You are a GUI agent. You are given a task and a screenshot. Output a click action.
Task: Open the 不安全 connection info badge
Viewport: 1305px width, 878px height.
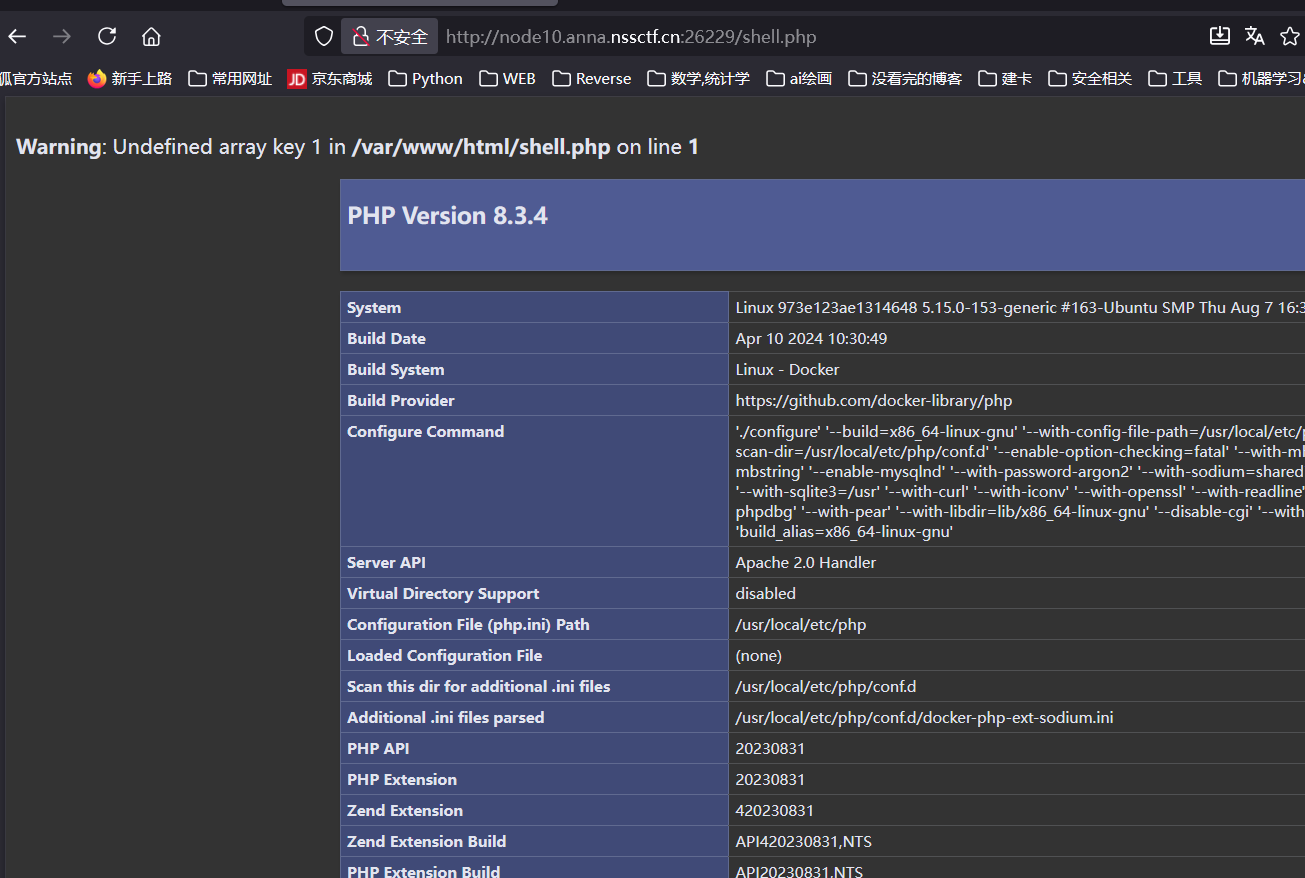tap(390, 37)
